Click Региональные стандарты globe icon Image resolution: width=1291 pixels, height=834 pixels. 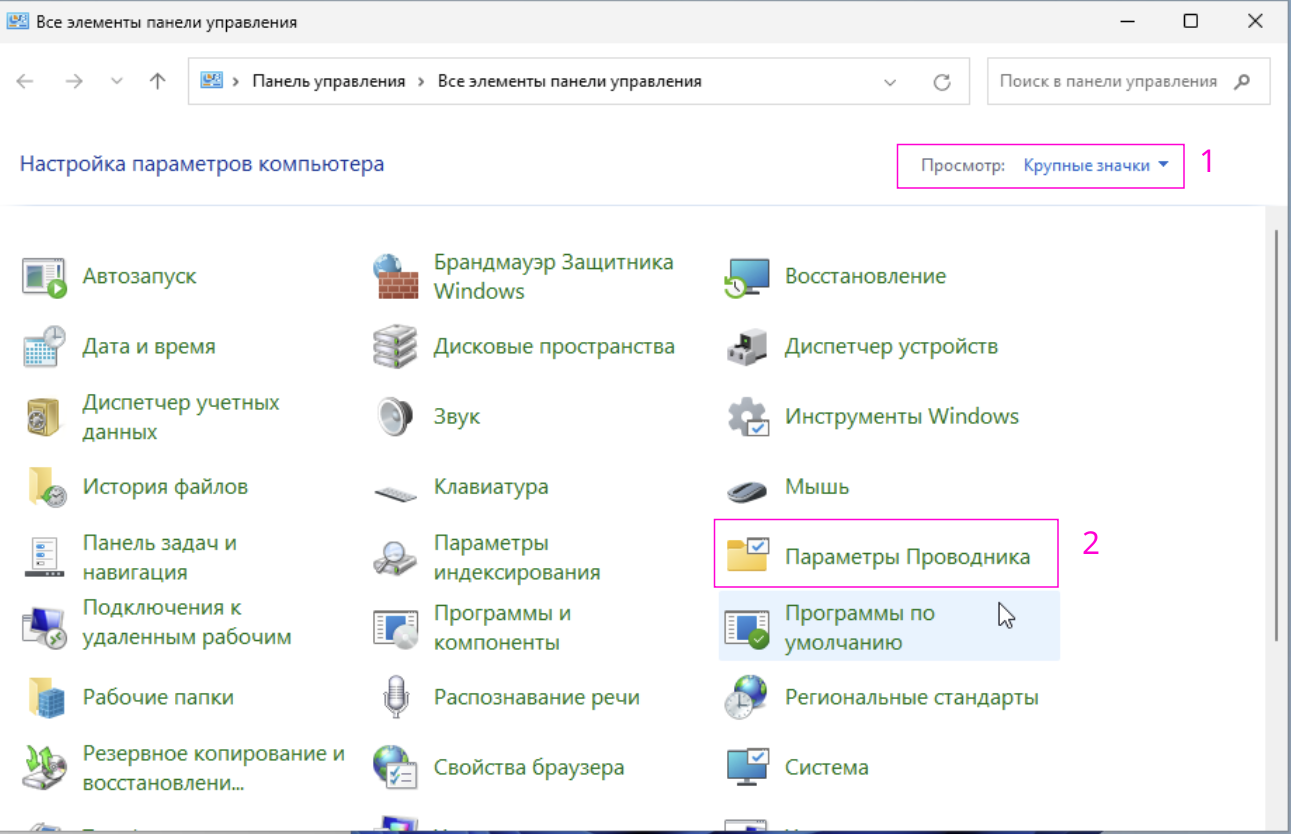747,697
